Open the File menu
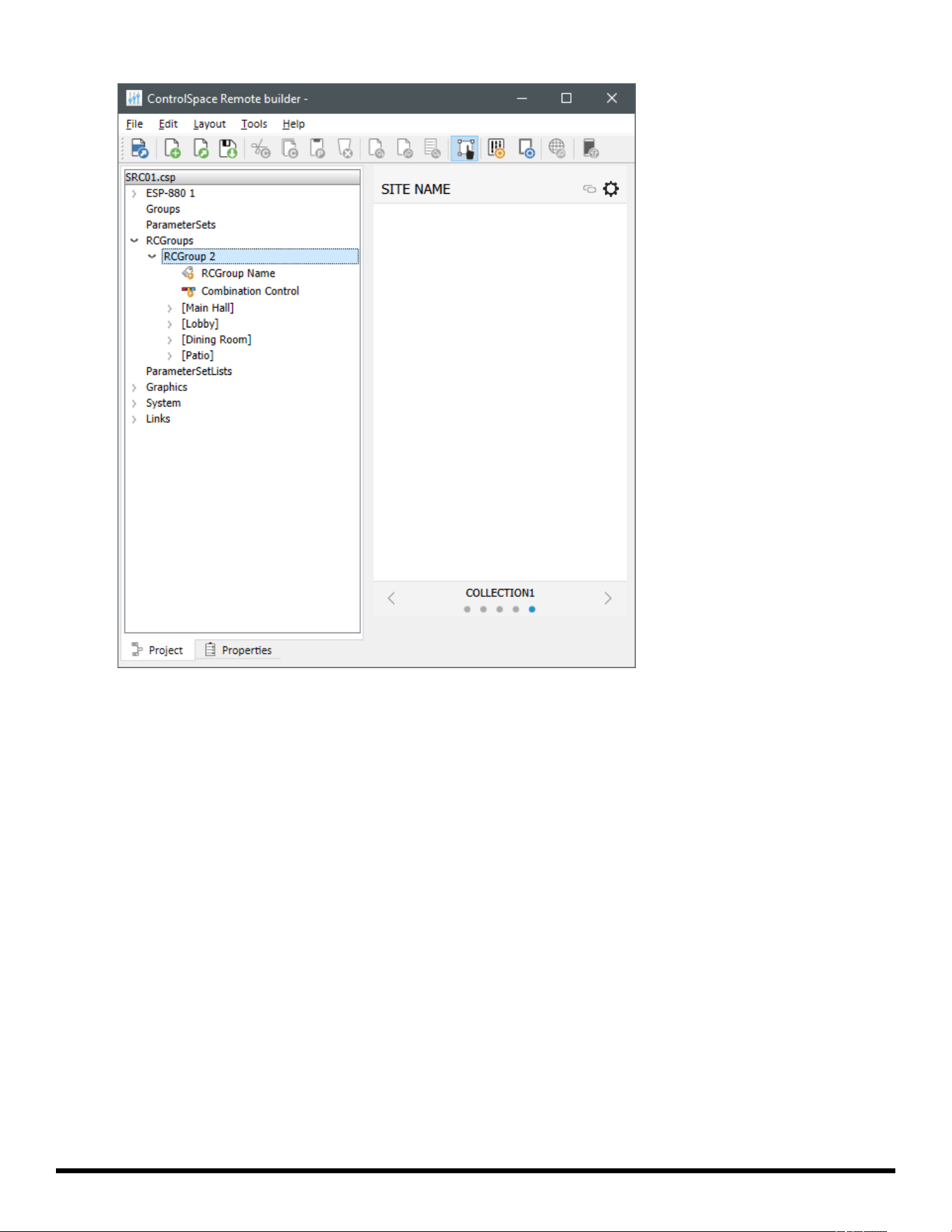 [x=134, y=124]
